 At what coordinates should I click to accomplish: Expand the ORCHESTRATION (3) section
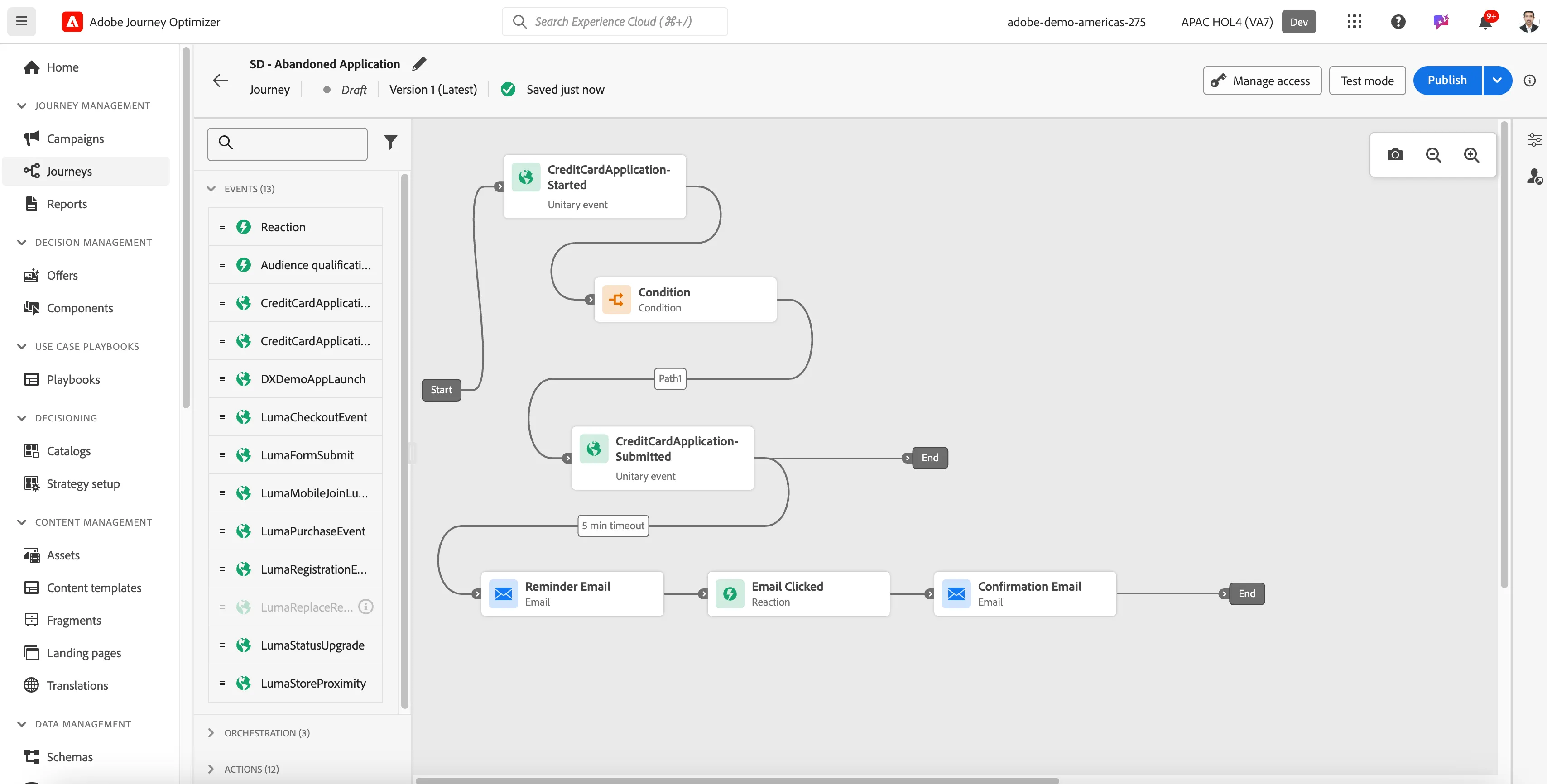211,733
